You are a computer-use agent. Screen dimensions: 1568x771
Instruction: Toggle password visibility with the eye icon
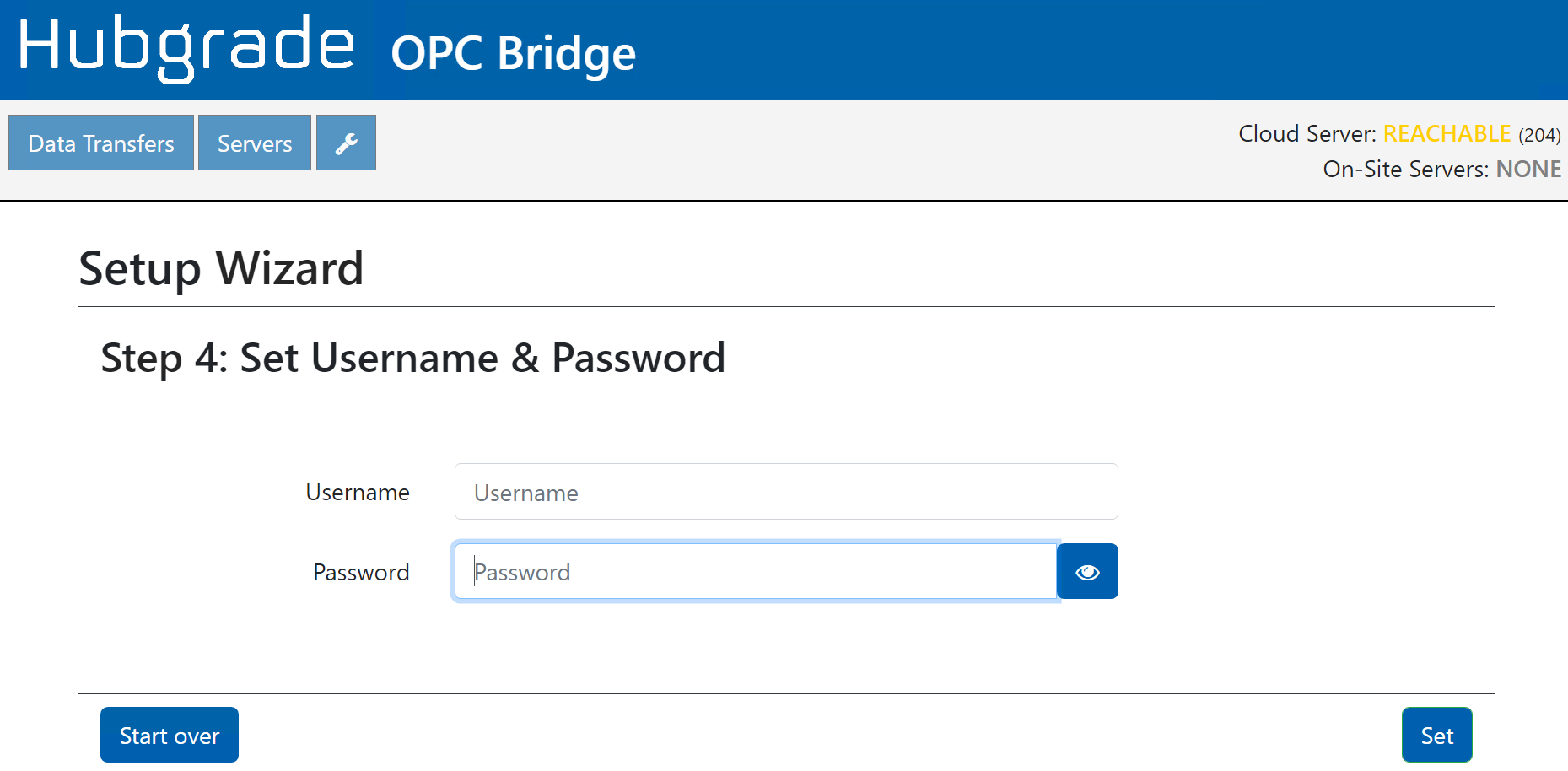click(1087, 572)
